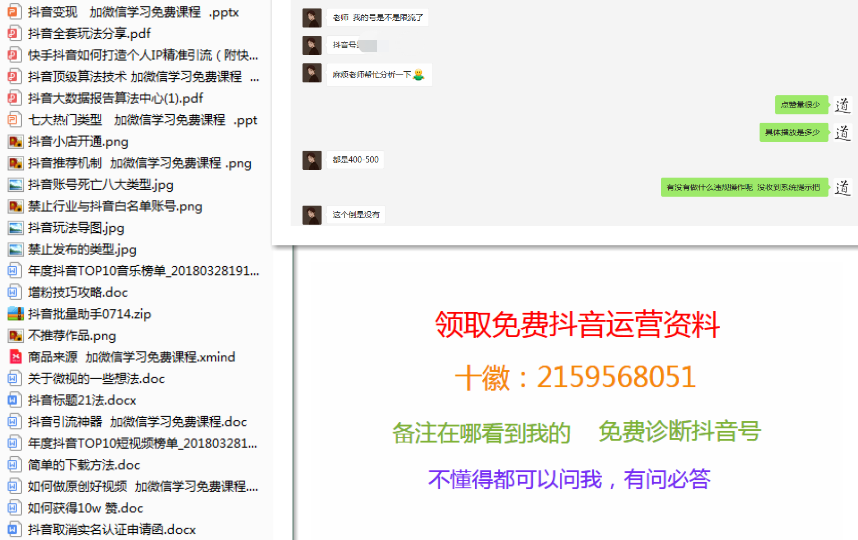Screen dimensions: 858x540
Task: Click the green chat bubble 点赞量很少
Action: point(802,105)
